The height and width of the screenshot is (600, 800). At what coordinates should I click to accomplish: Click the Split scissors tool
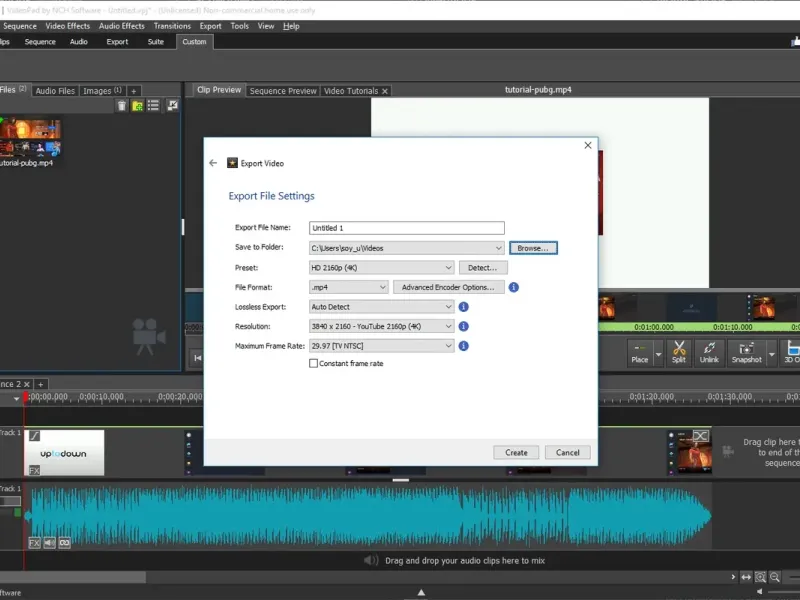tap(679, 352)
